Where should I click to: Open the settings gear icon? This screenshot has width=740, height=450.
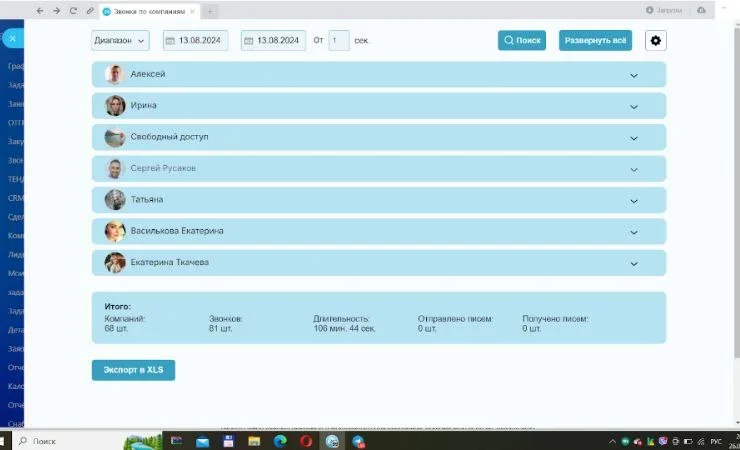(656, 41)
